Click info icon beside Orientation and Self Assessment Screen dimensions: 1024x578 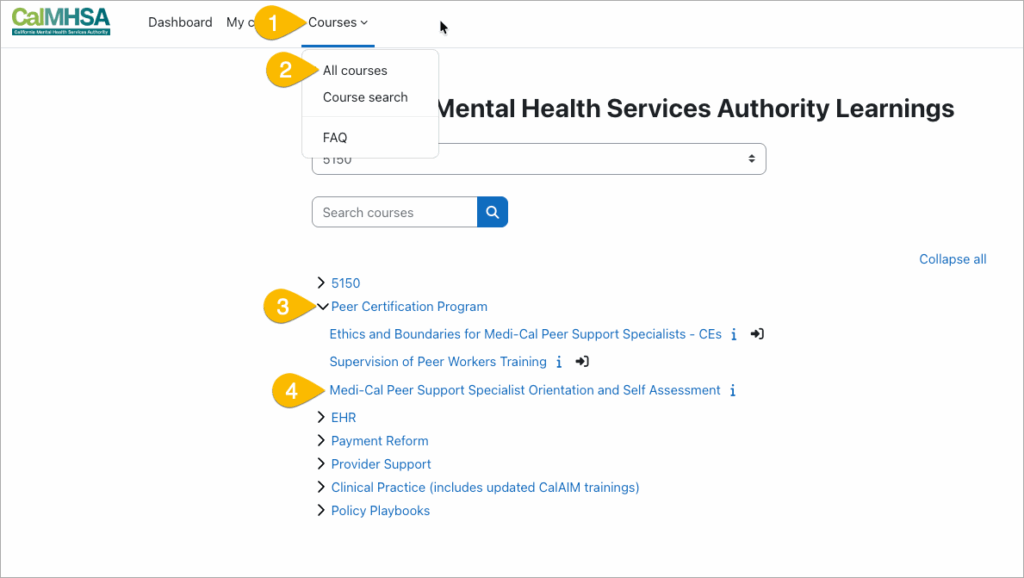click(733, 391)
